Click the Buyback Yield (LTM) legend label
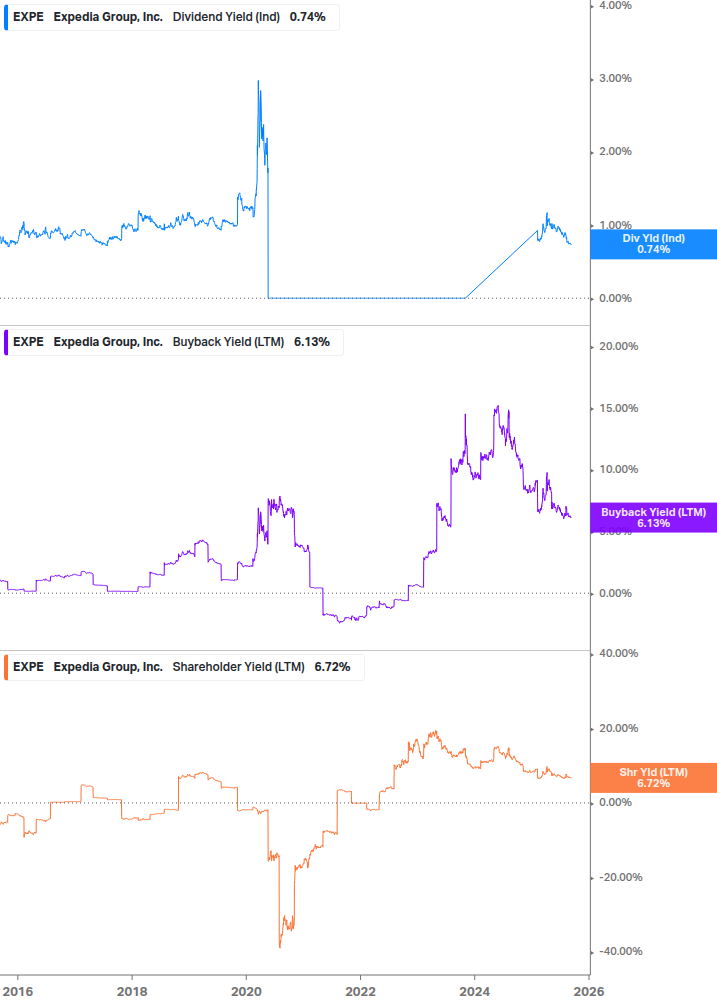 (x=228, y=342)
